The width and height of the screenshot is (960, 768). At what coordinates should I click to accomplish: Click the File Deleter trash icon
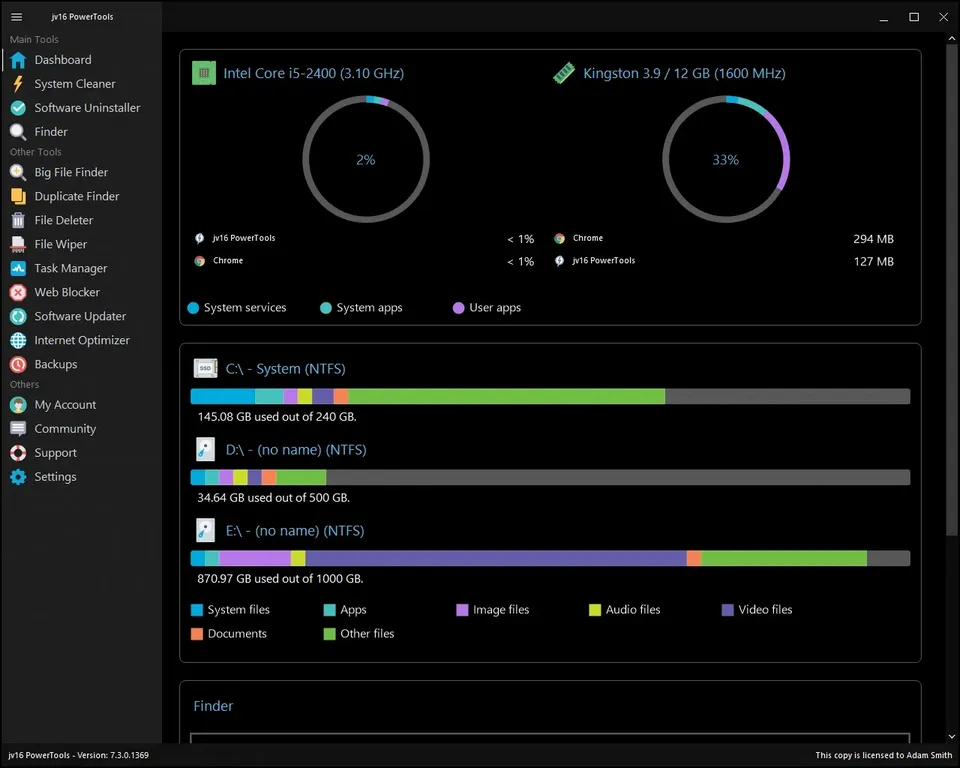pos(18,220)
